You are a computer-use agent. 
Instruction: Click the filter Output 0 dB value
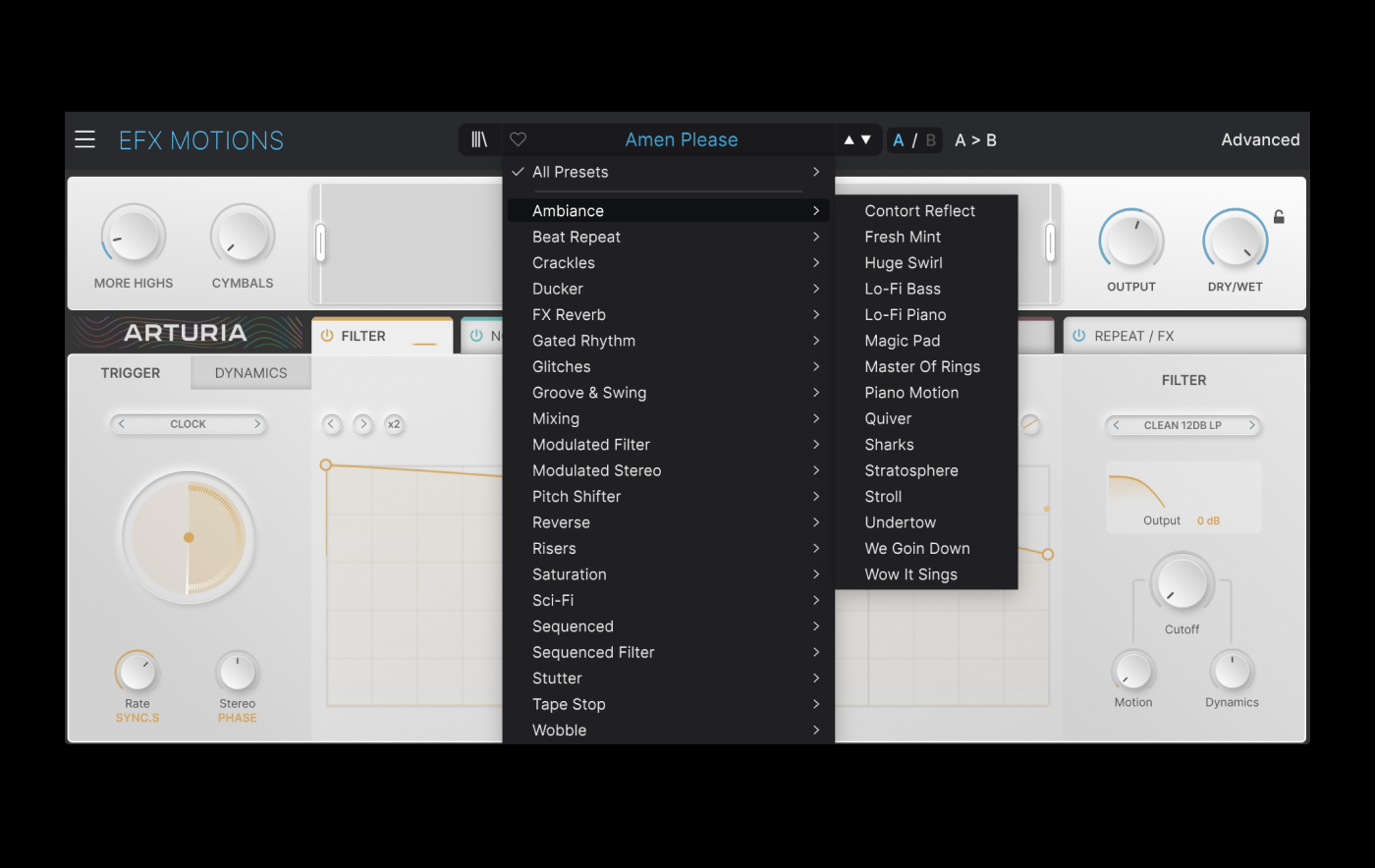click(x=1208, y=520)
